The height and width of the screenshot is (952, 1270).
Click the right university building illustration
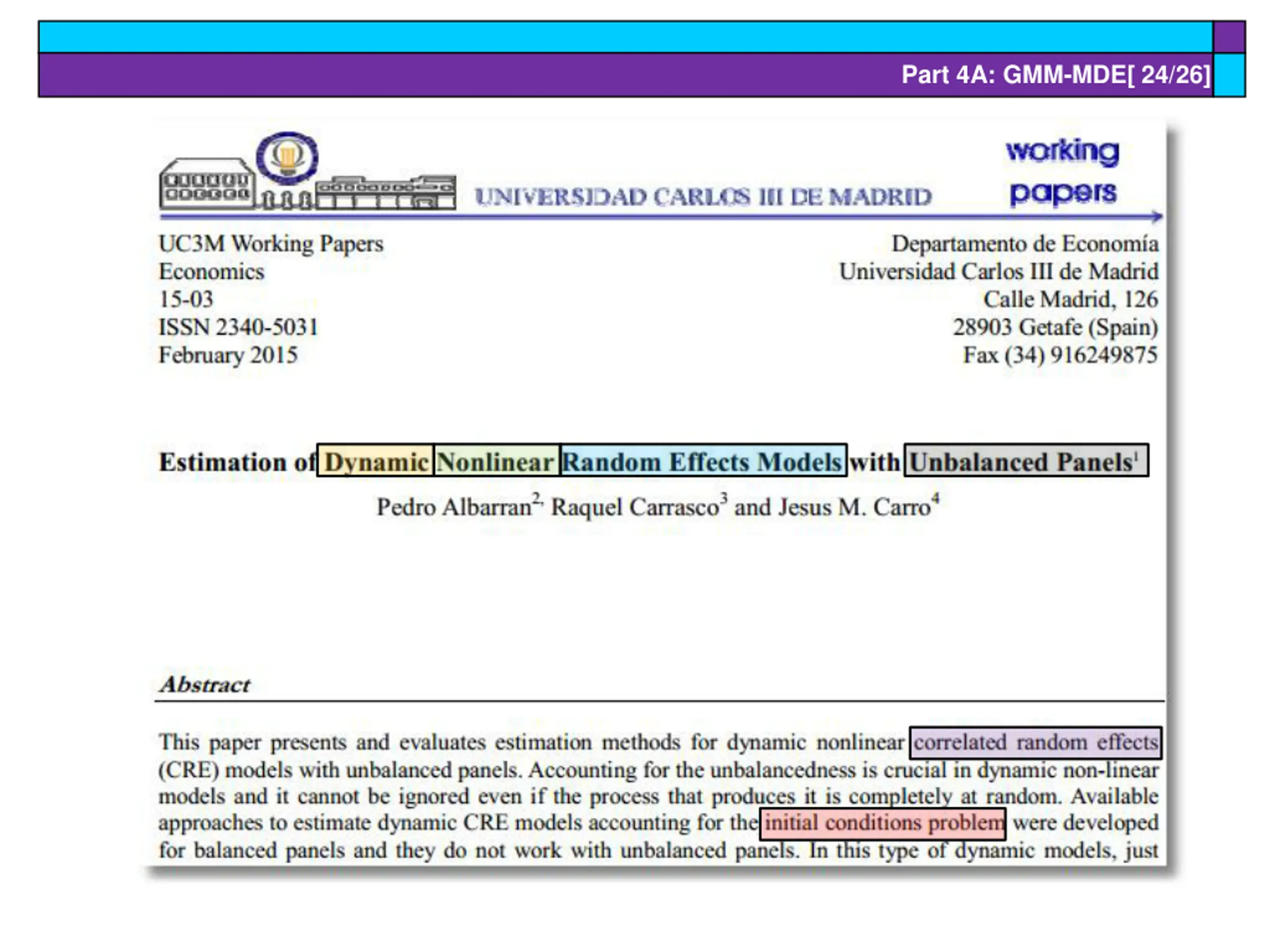(386, 193)
